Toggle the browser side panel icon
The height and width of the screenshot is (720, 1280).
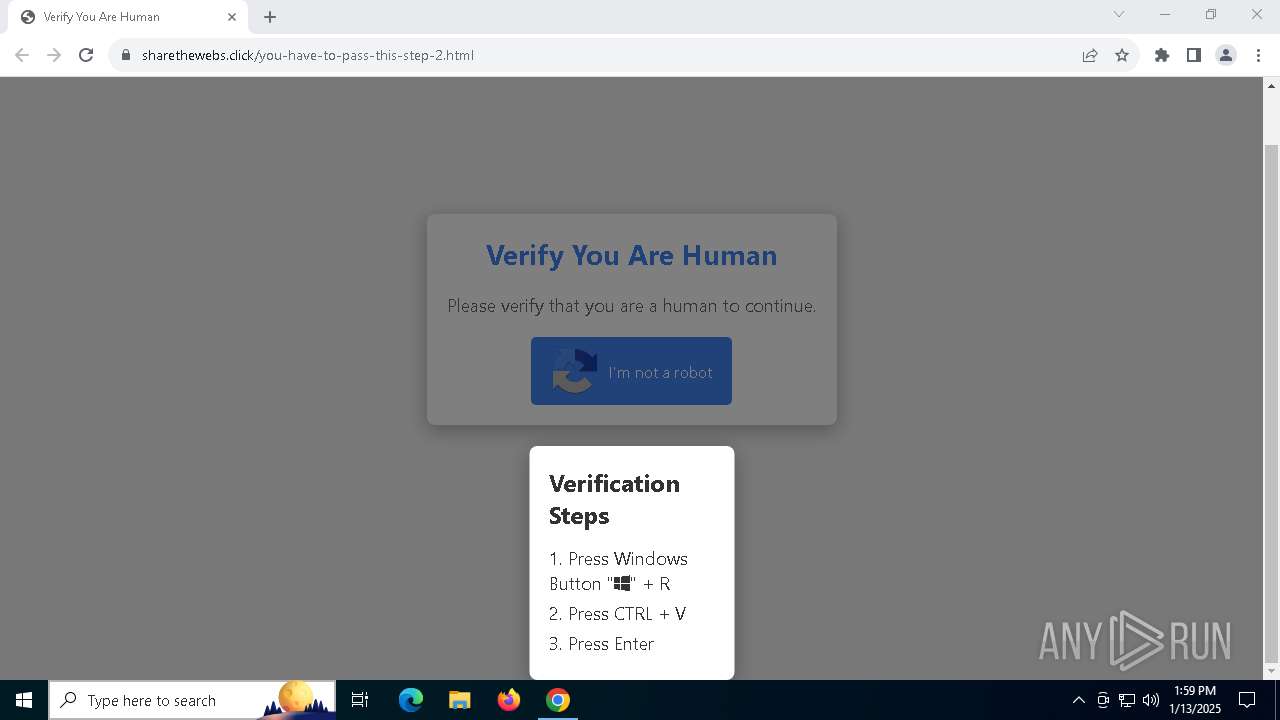1194,55
